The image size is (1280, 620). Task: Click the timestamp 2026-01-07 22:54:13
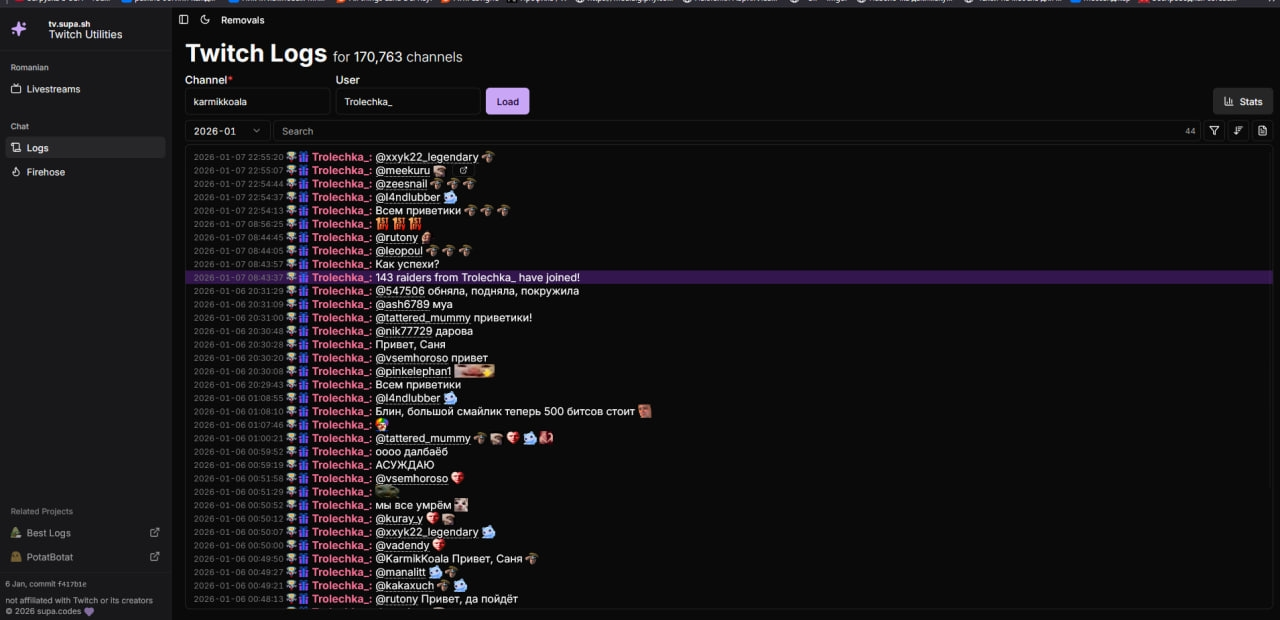[238, 211]
